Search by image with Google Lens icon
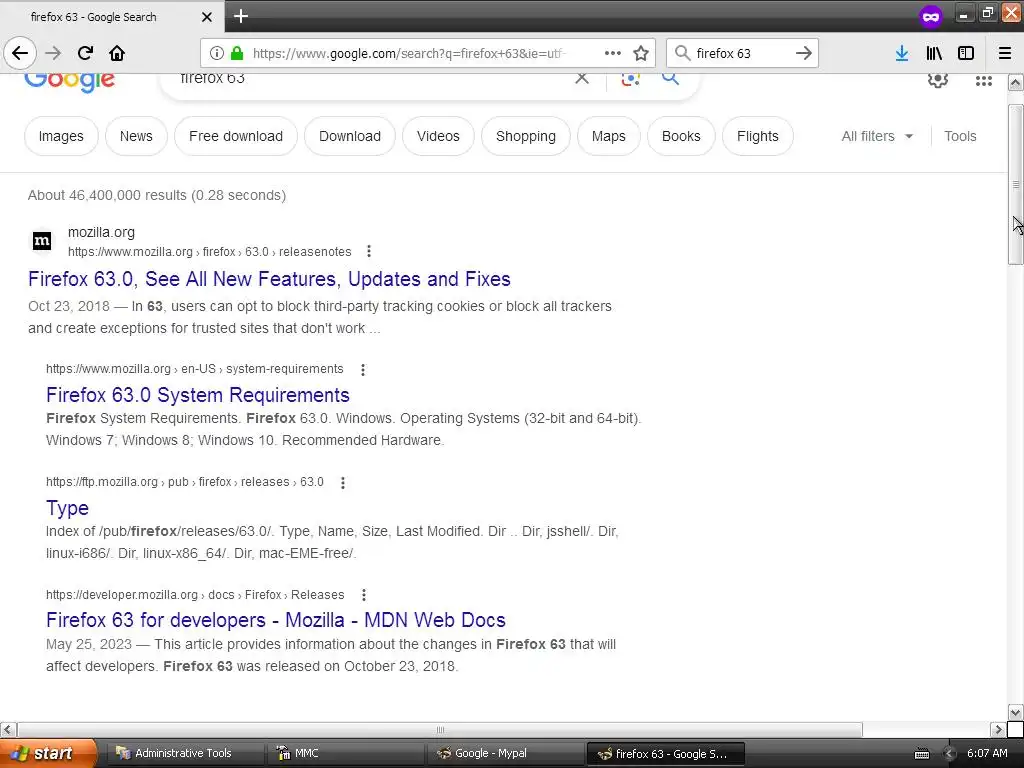 coord(630,79)
